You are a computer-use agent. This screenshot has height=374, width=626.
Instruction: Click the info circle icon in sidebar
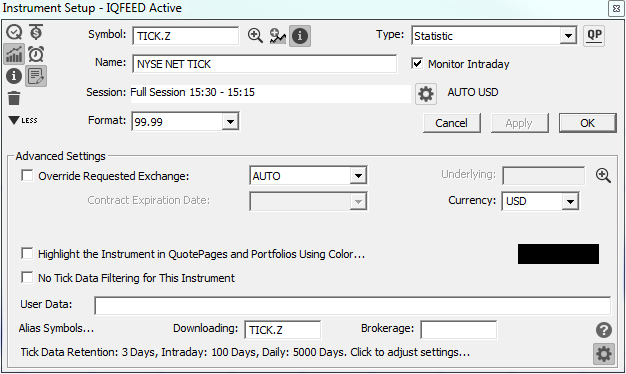tap(14, 76)
